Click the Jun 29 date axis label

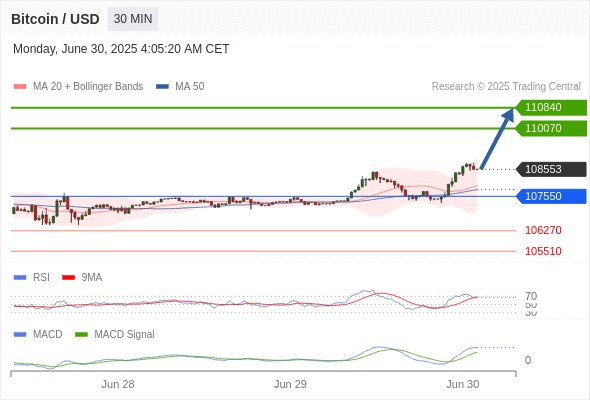290,384
